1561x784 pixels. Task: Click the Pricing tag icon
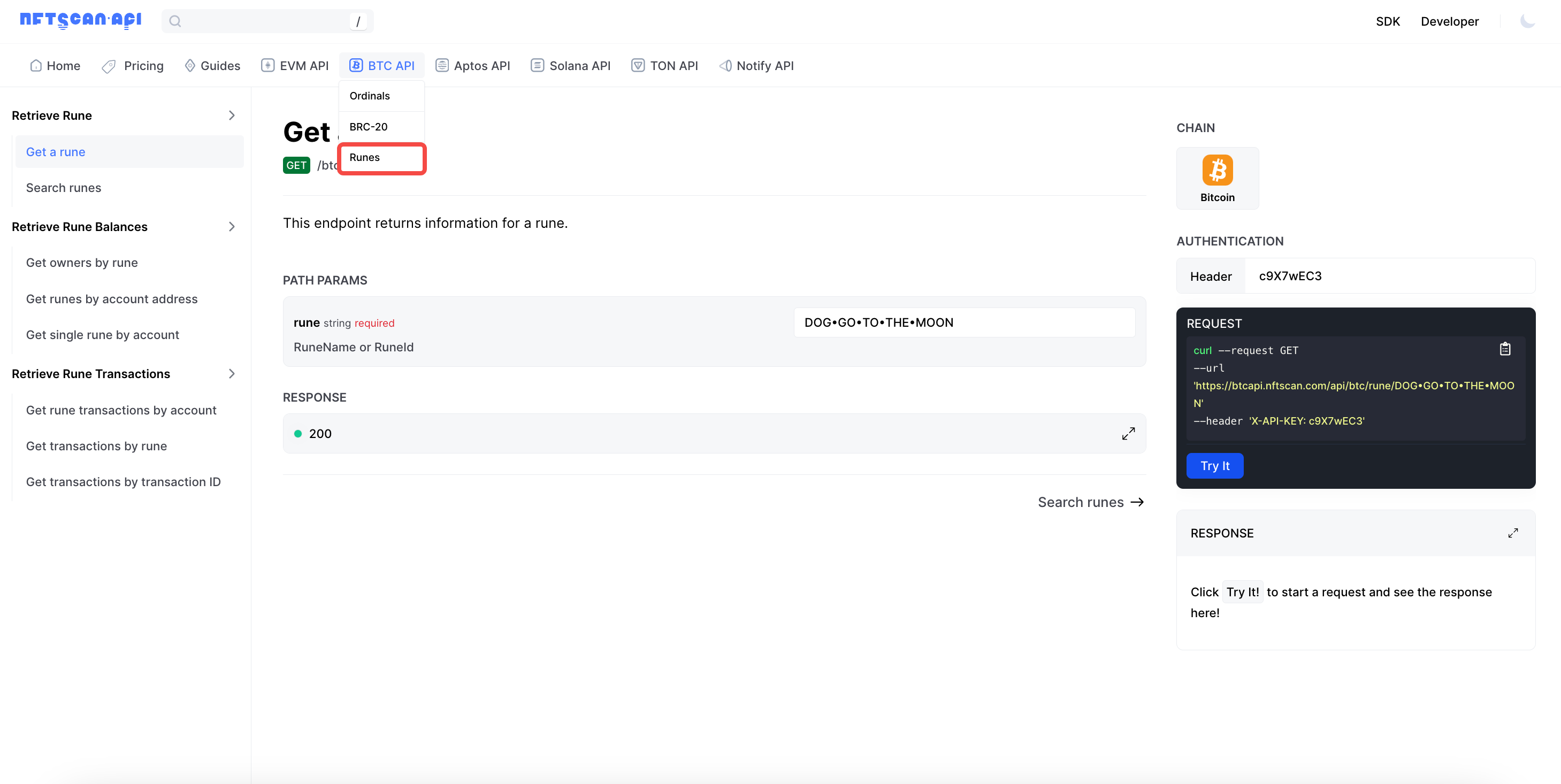109,66
